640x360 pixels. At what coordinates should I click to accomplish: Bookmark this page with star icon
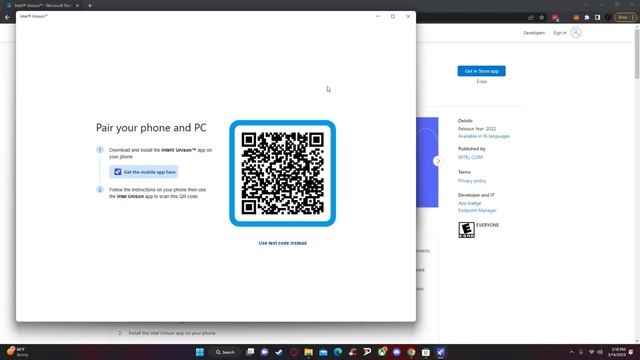(x=542, y=18)
